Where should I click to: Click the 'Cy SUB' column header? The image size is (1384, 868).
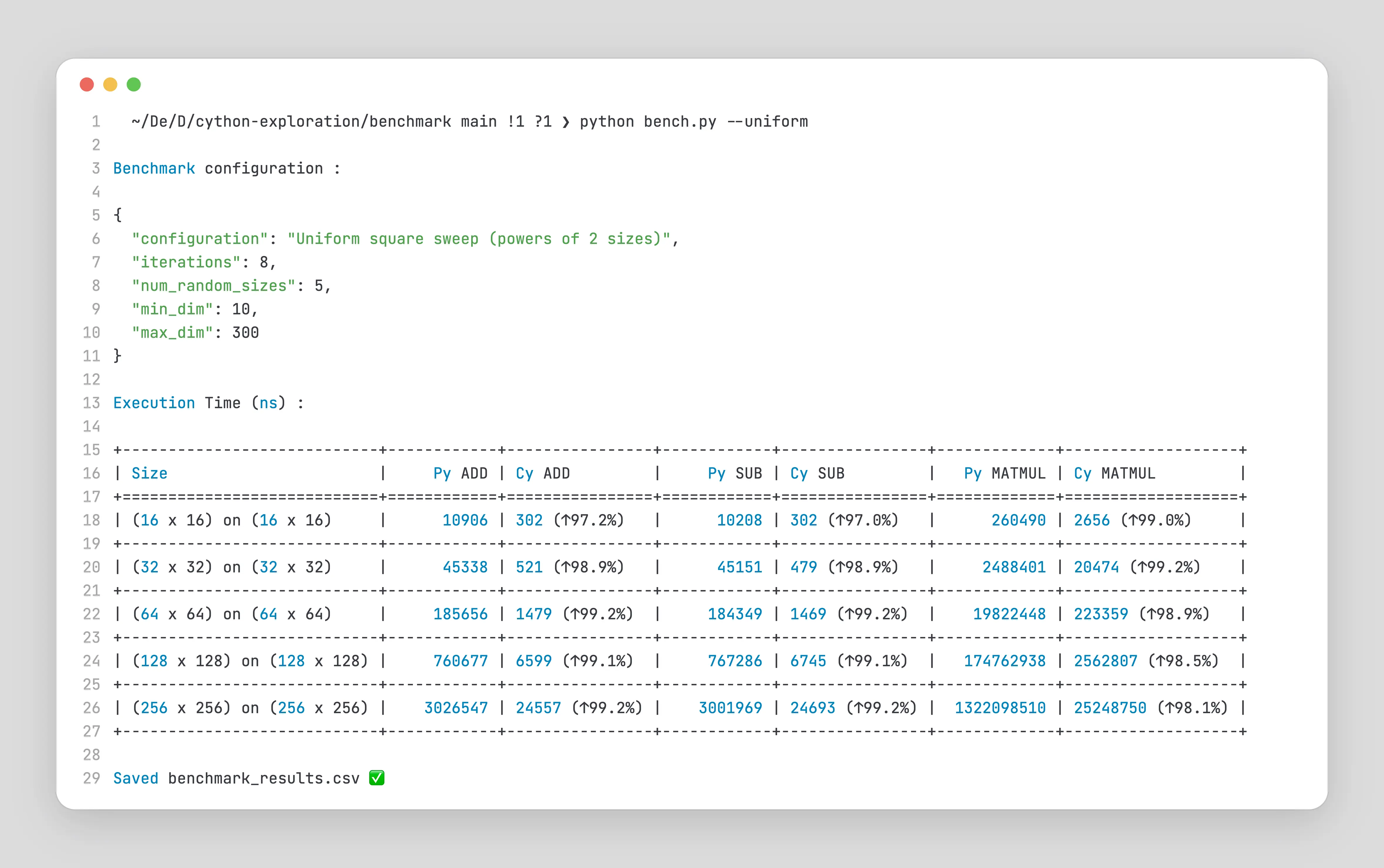[x=817, y=474]
